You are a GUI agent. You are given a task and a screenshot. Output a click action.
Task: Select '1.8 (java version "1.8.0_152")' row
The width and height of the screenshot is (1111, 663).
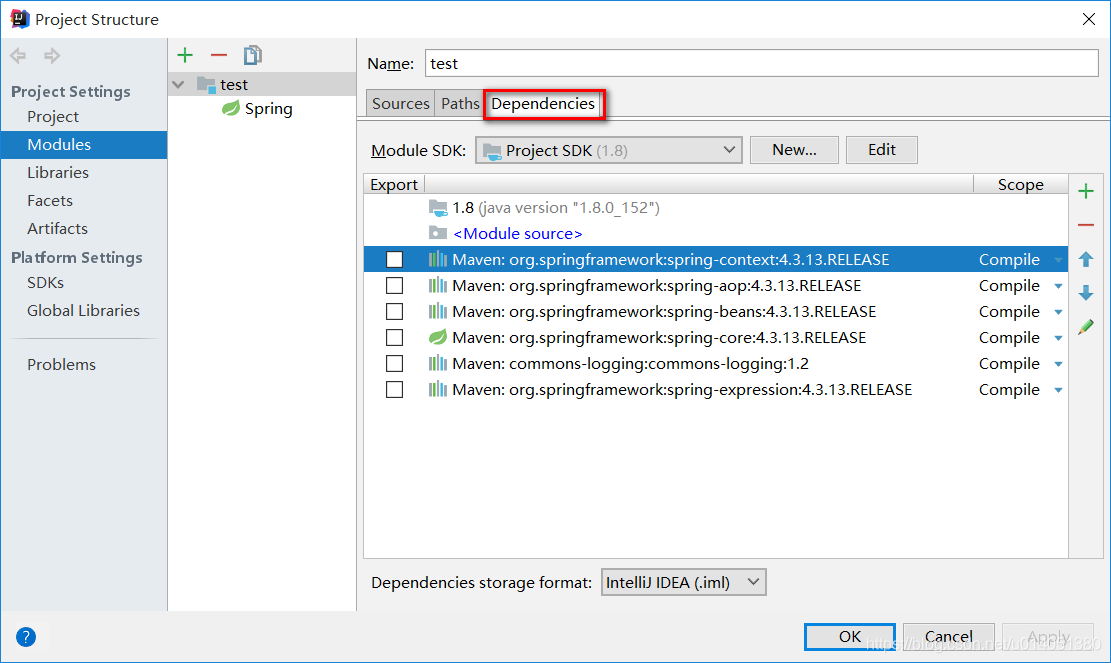pos(716,208)
